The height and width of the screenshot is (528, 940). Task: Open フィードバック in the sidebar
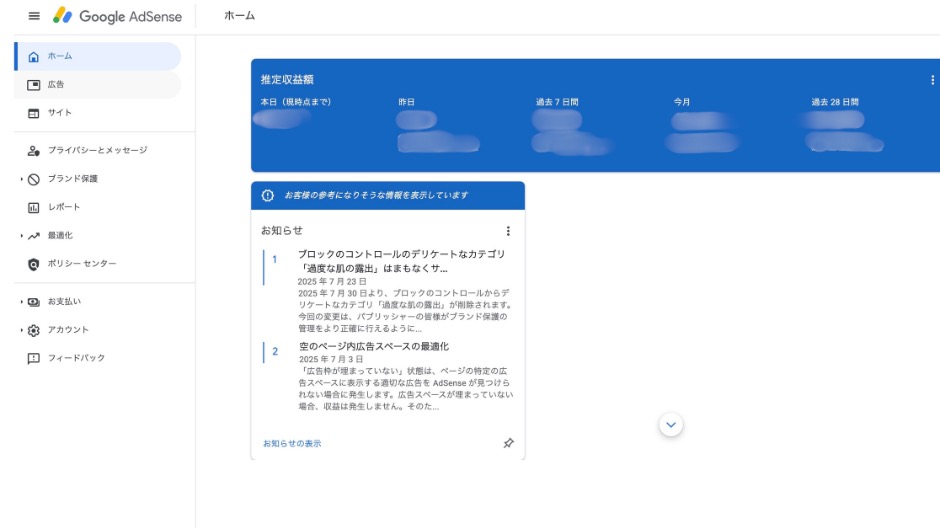[98, 358]
